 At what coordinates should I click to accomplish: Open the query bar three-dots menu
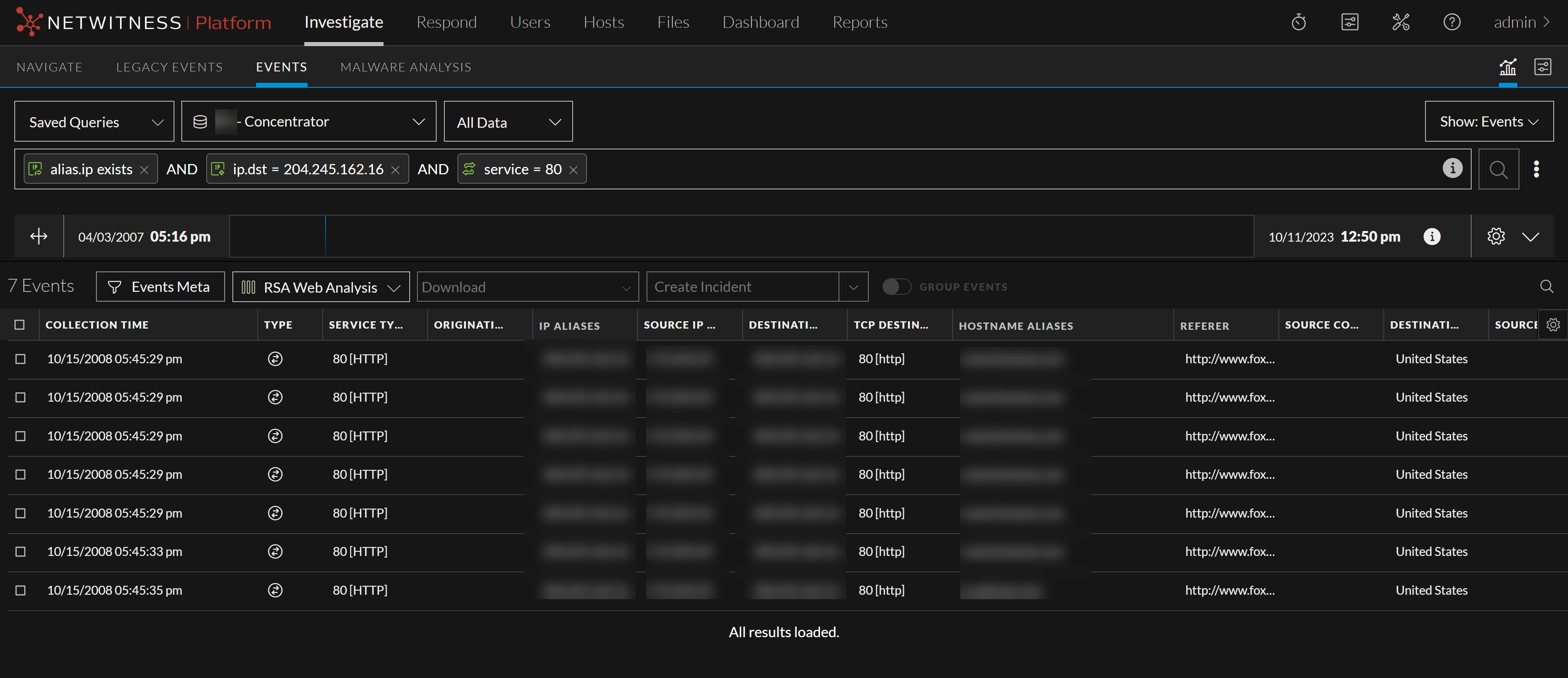click(1537, 170)
